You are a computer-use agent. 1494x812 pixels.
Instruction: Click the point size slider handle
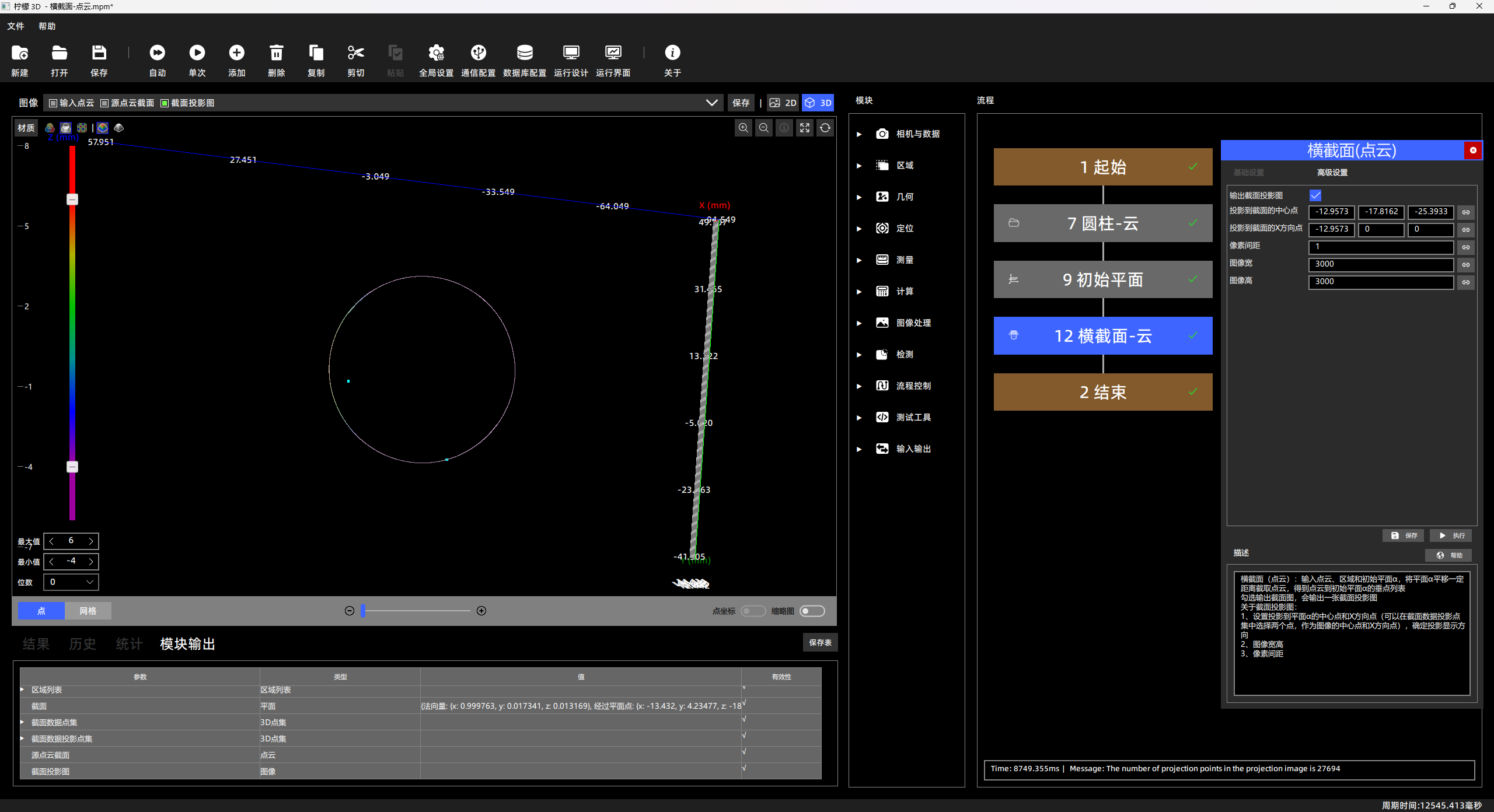pyautogui.click(x=363, y=611)
